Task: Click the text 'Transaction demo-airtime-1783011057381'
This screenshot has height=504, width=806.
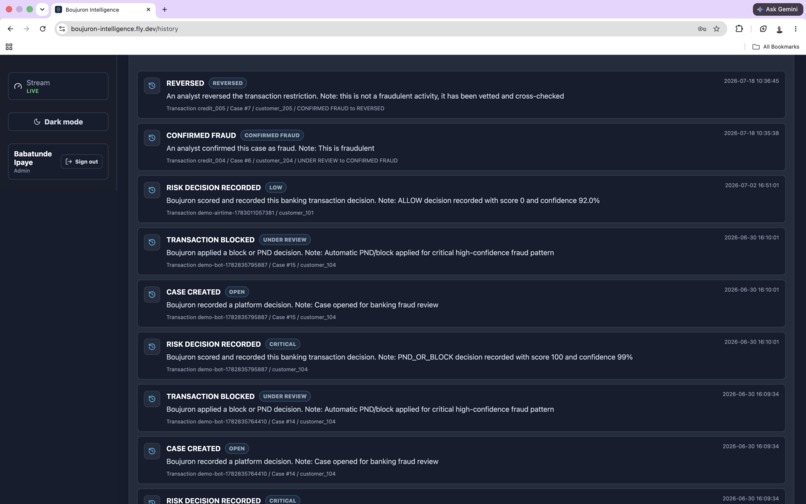Action: point(220,213)
